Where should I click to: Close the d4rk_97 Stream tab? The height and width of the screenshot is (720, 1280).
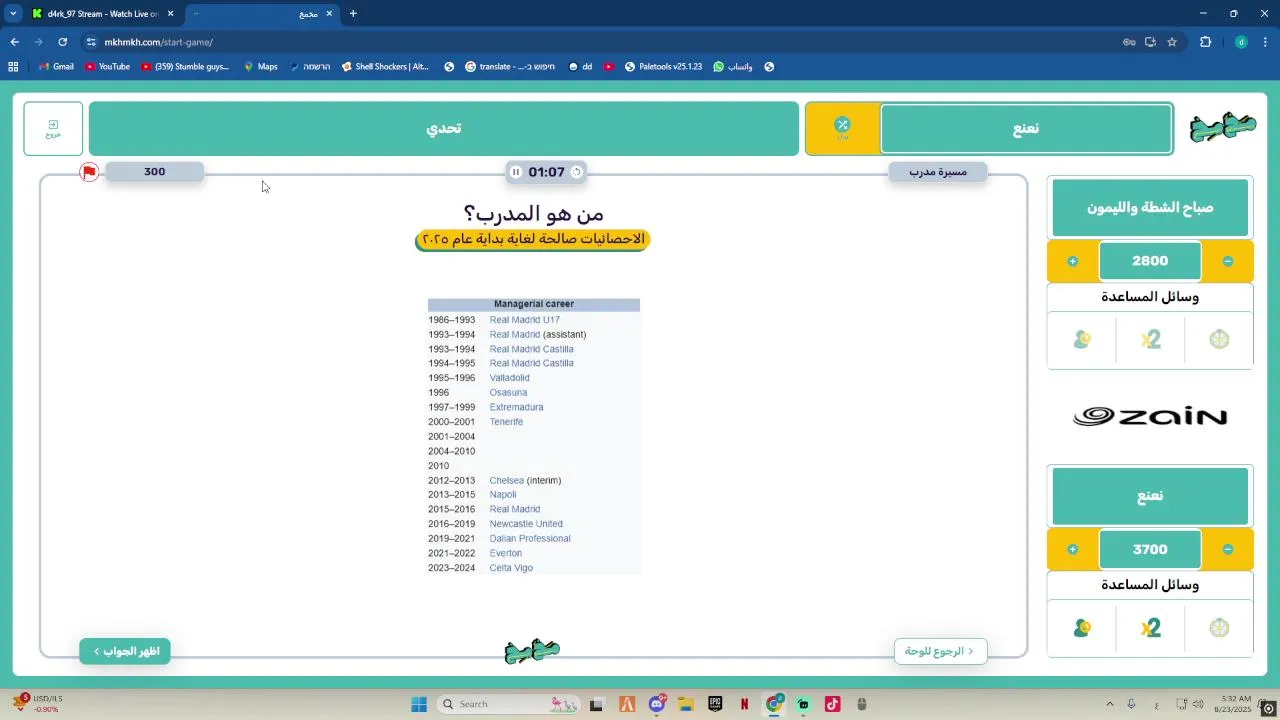[171, 14]
